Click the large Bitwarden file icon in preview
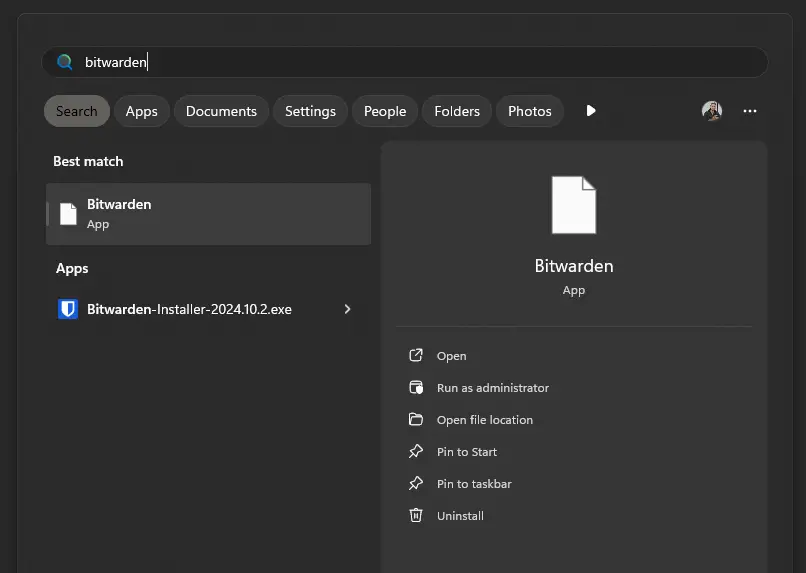Screen dimensions: 806x573 tap(574, 205)
